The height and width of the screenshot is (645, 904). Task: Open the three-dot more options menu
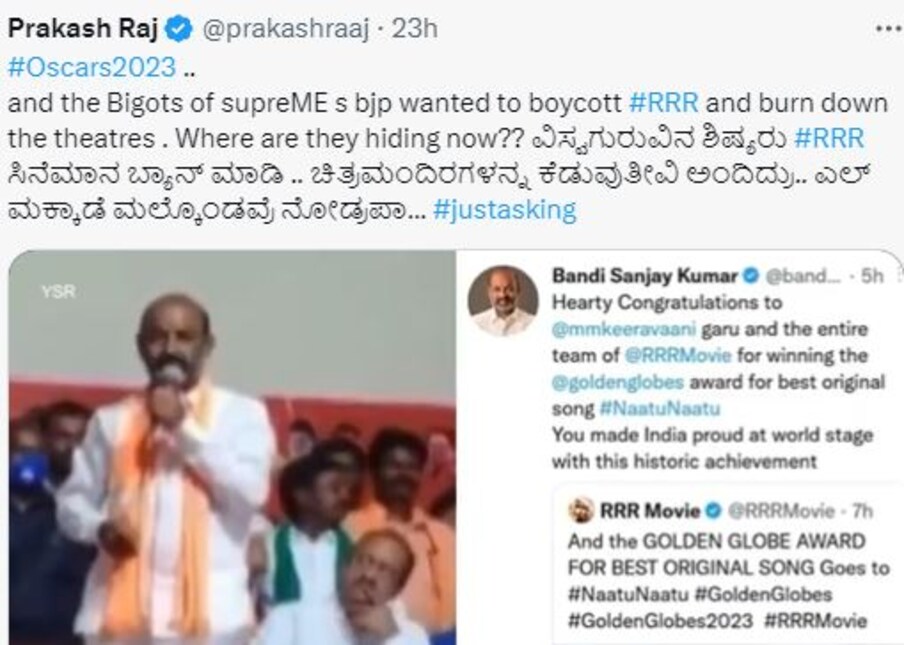point(888,29)
